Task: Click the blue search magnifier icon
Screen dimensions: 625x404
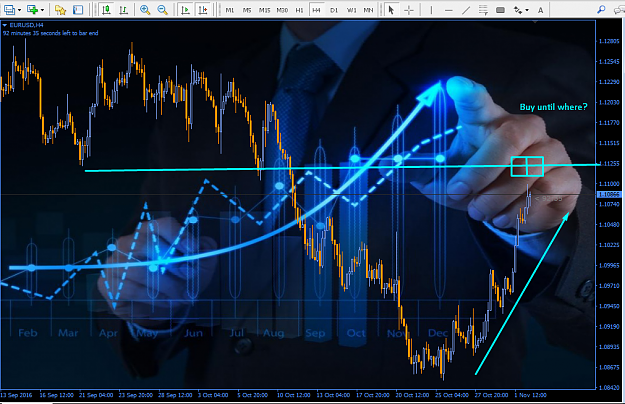Action: coord(601,10)
